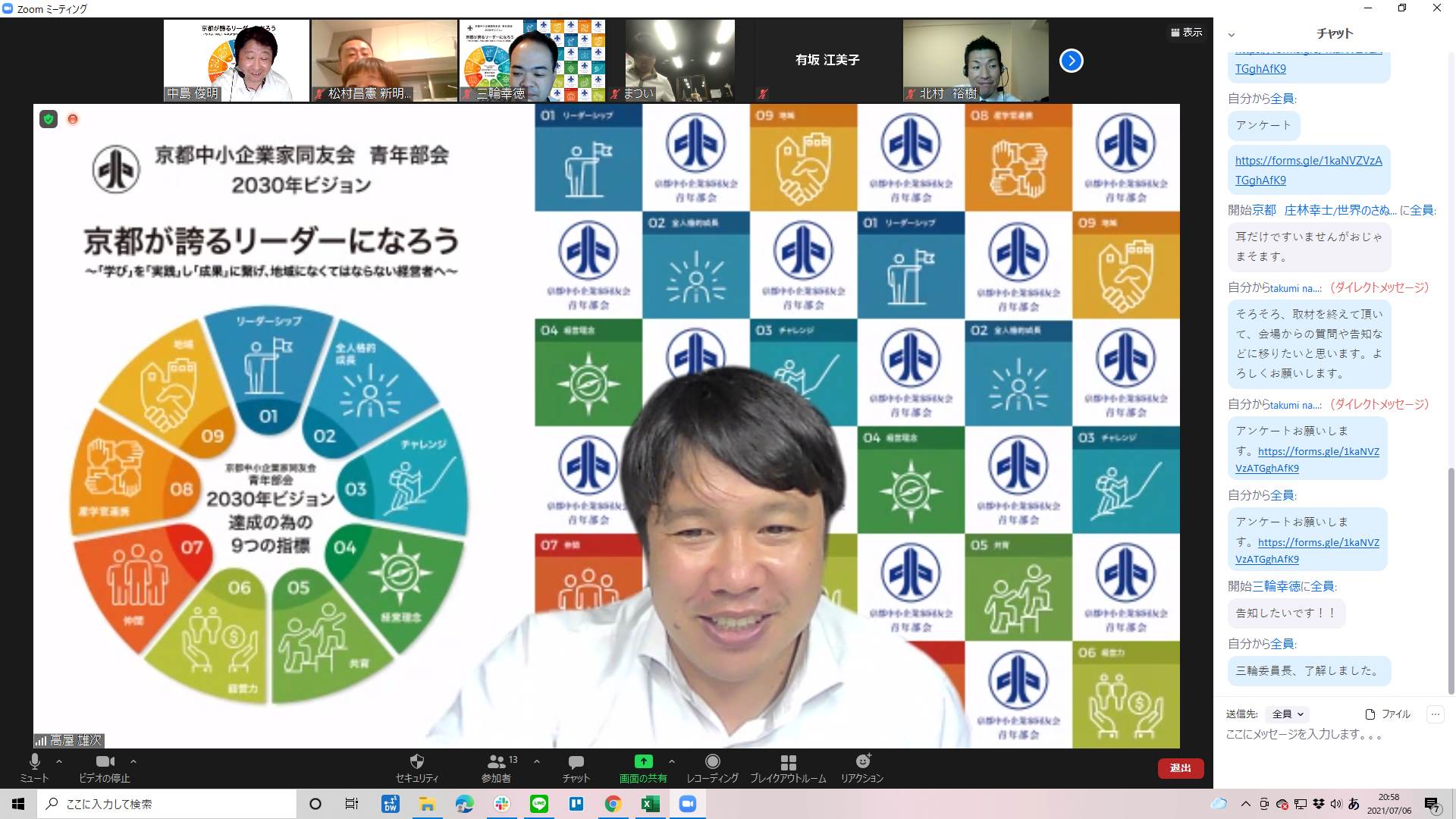Select 北村 裕樹 video thumbnail
1456x819 pixels.
click(975, 61)
